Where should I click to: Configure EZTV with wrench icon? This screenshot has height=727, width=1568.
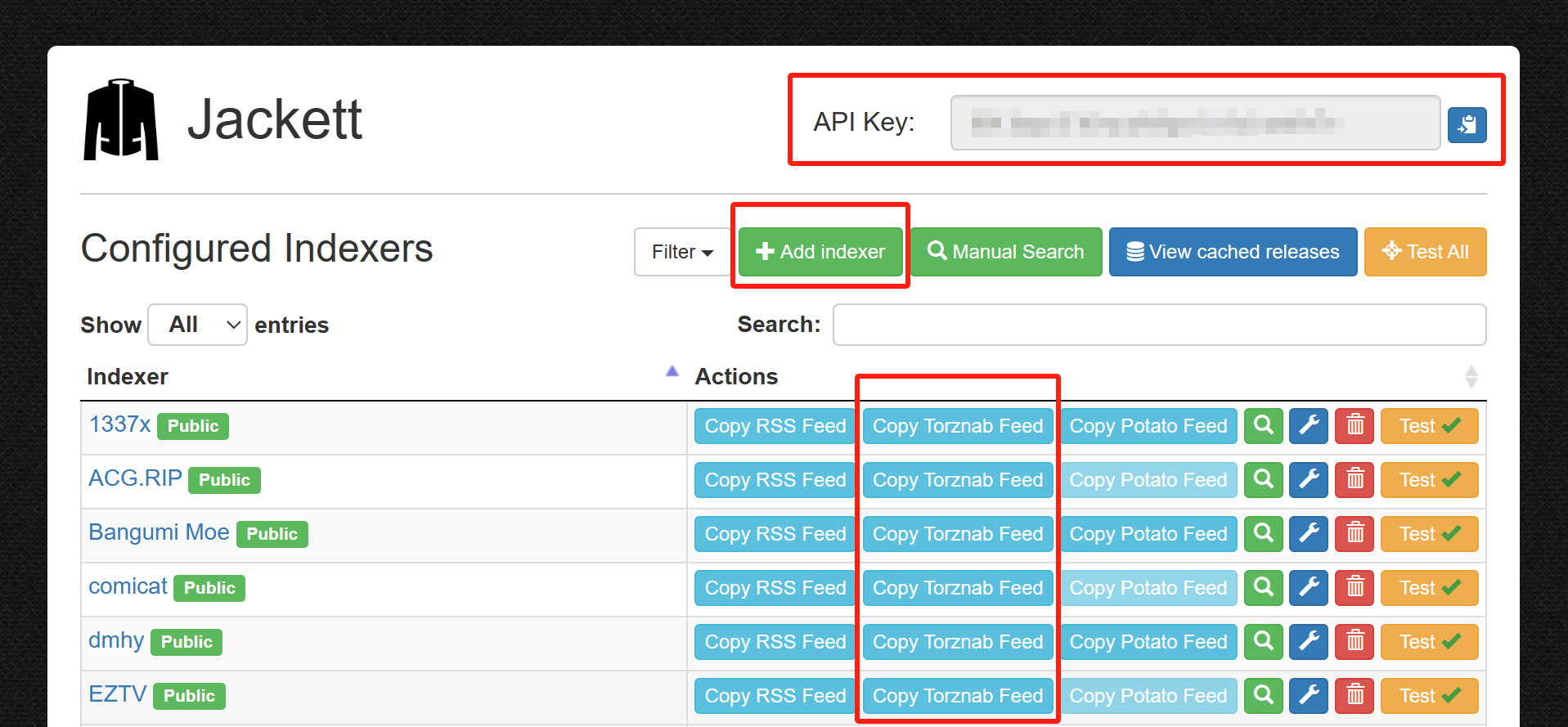1309,696
